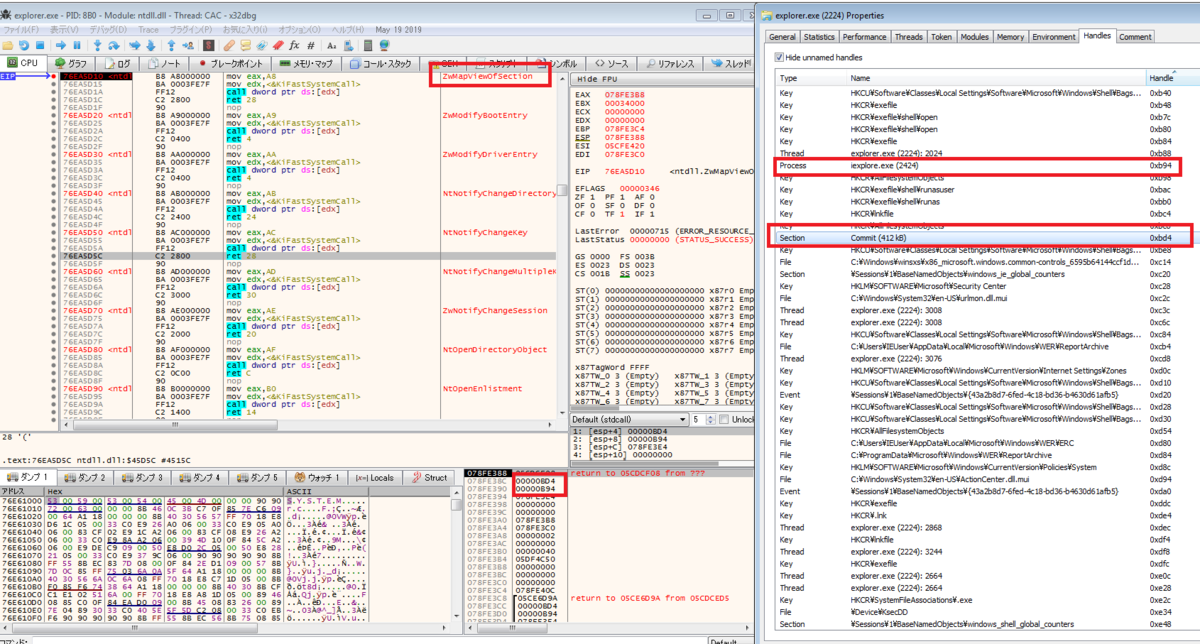Run the debuggee with blue arrow icon

coord(60,45)
